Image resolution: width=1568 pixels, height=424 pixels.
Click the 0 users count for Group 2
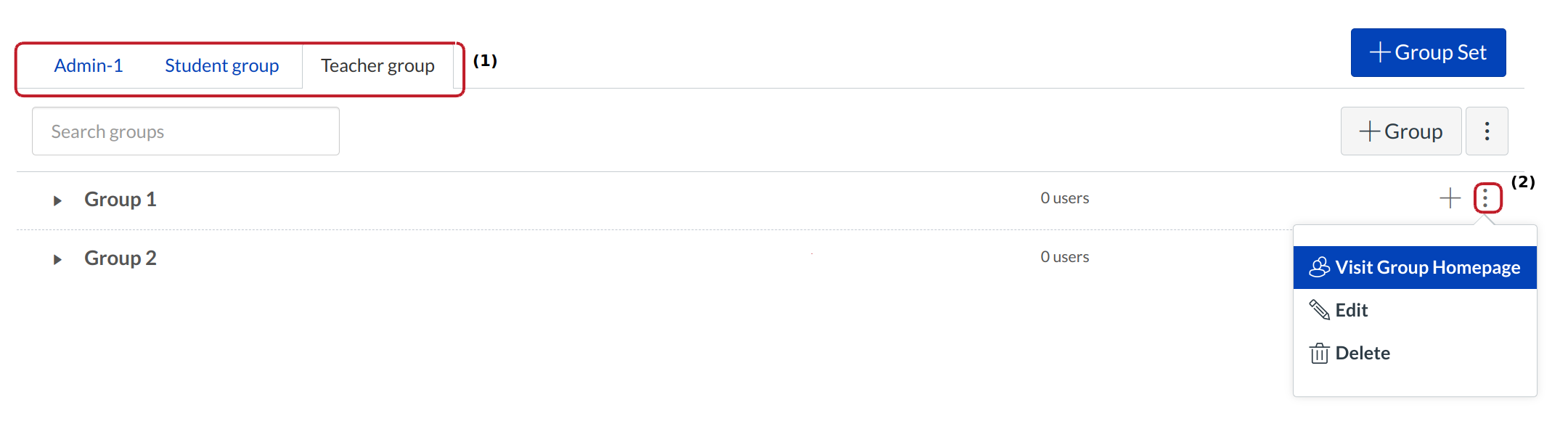point(1064,257)
